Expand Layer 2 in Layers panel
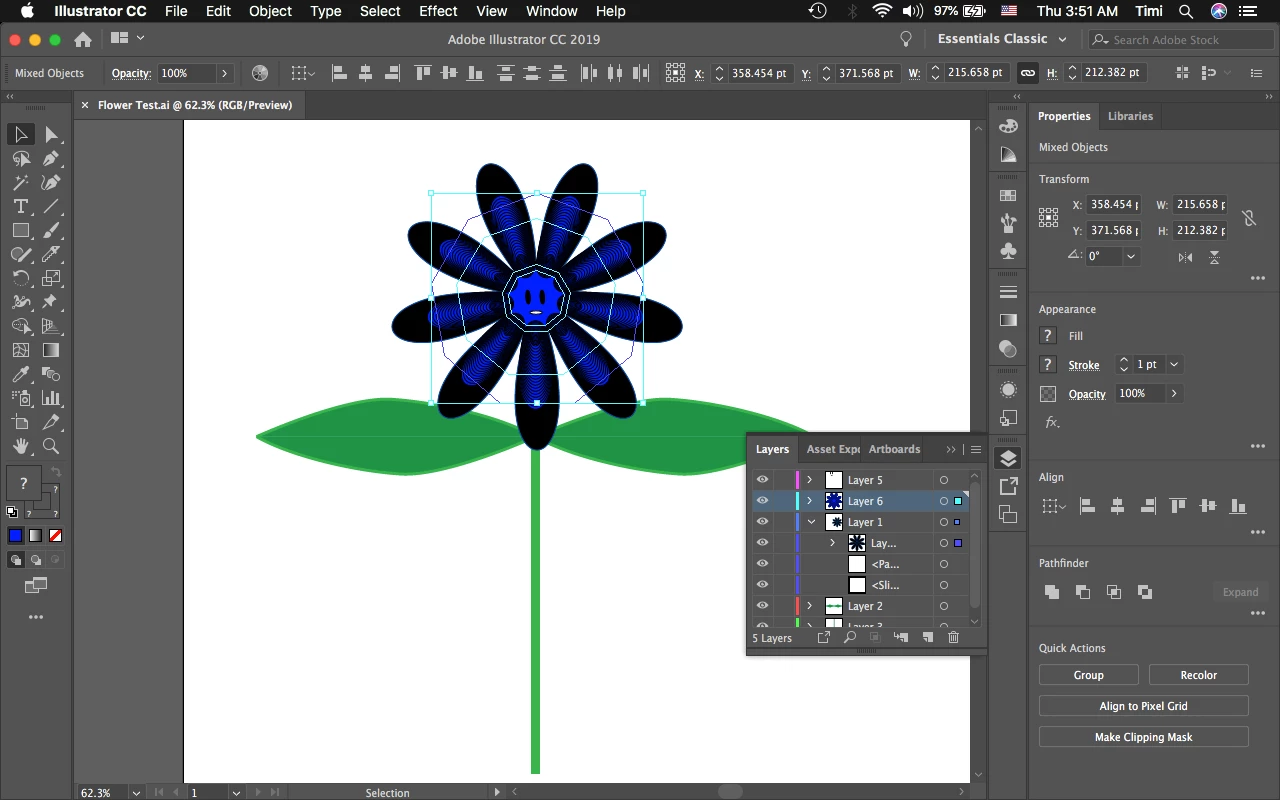 [x=810, y=606]
